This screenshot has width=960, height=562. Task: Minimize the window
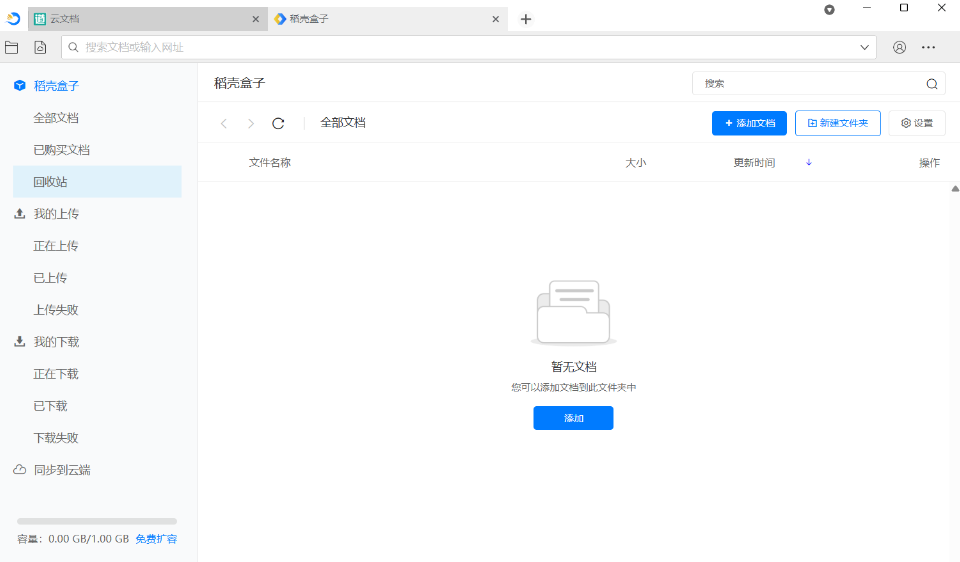click(x=866, y=8)
